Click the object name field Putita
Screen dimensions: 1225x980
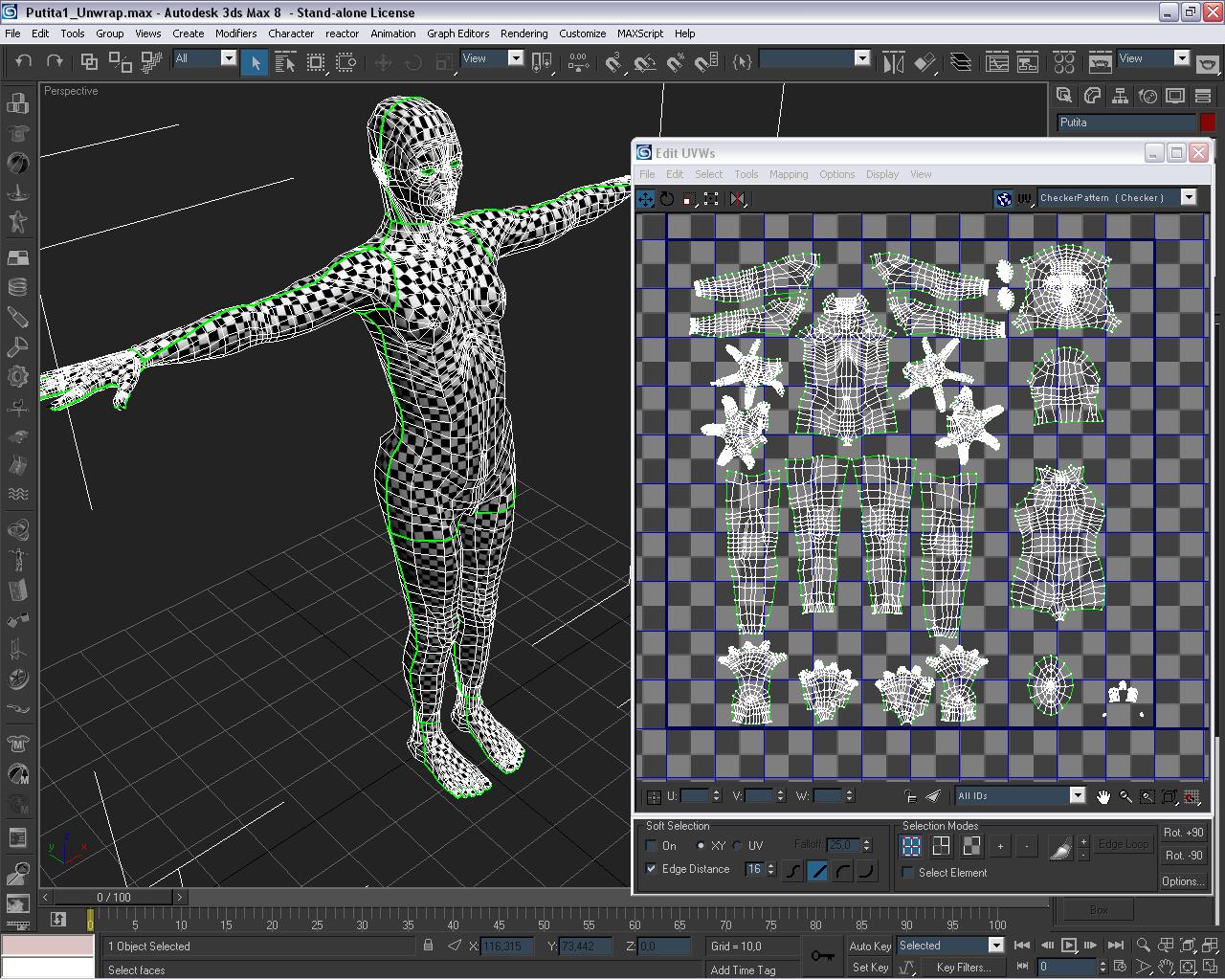pyautogui.click(x=1126, y=122)
